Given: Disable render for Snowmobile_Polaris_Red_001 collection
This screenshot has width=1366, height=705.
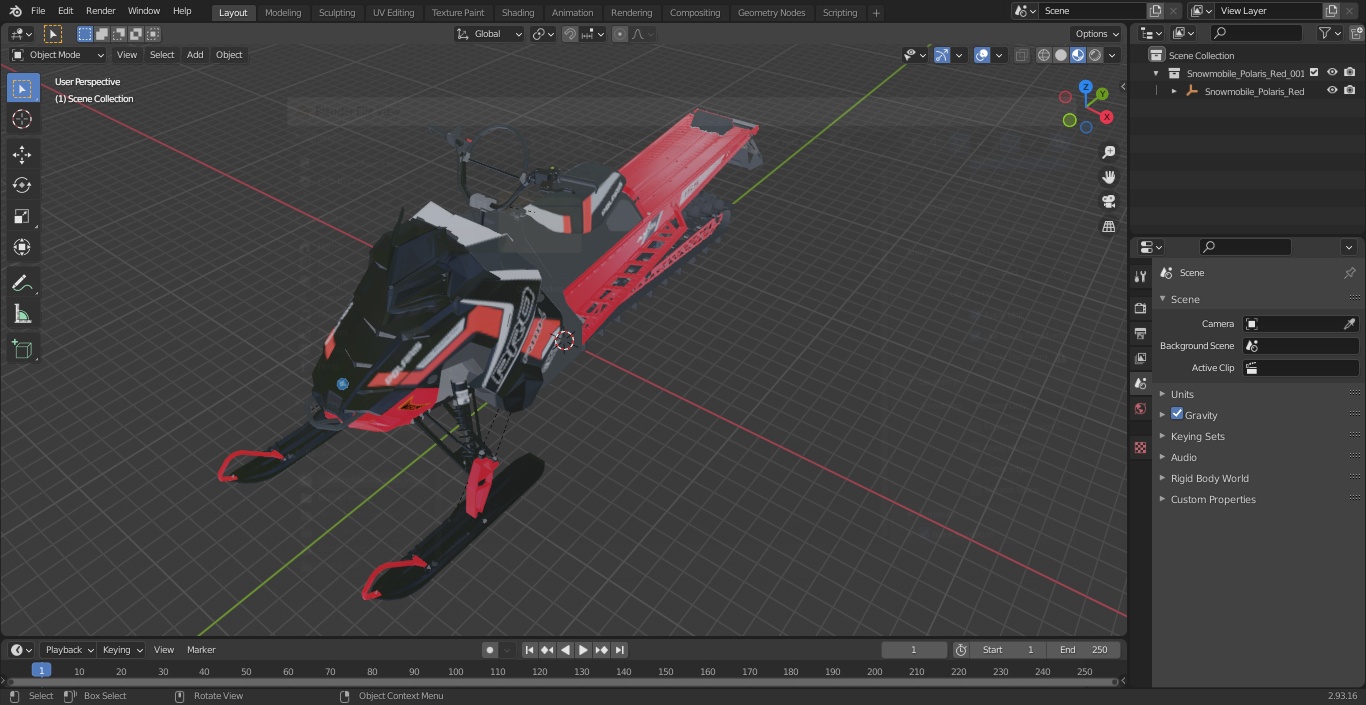Looking at the screenshot, I should coord(1350,73).
